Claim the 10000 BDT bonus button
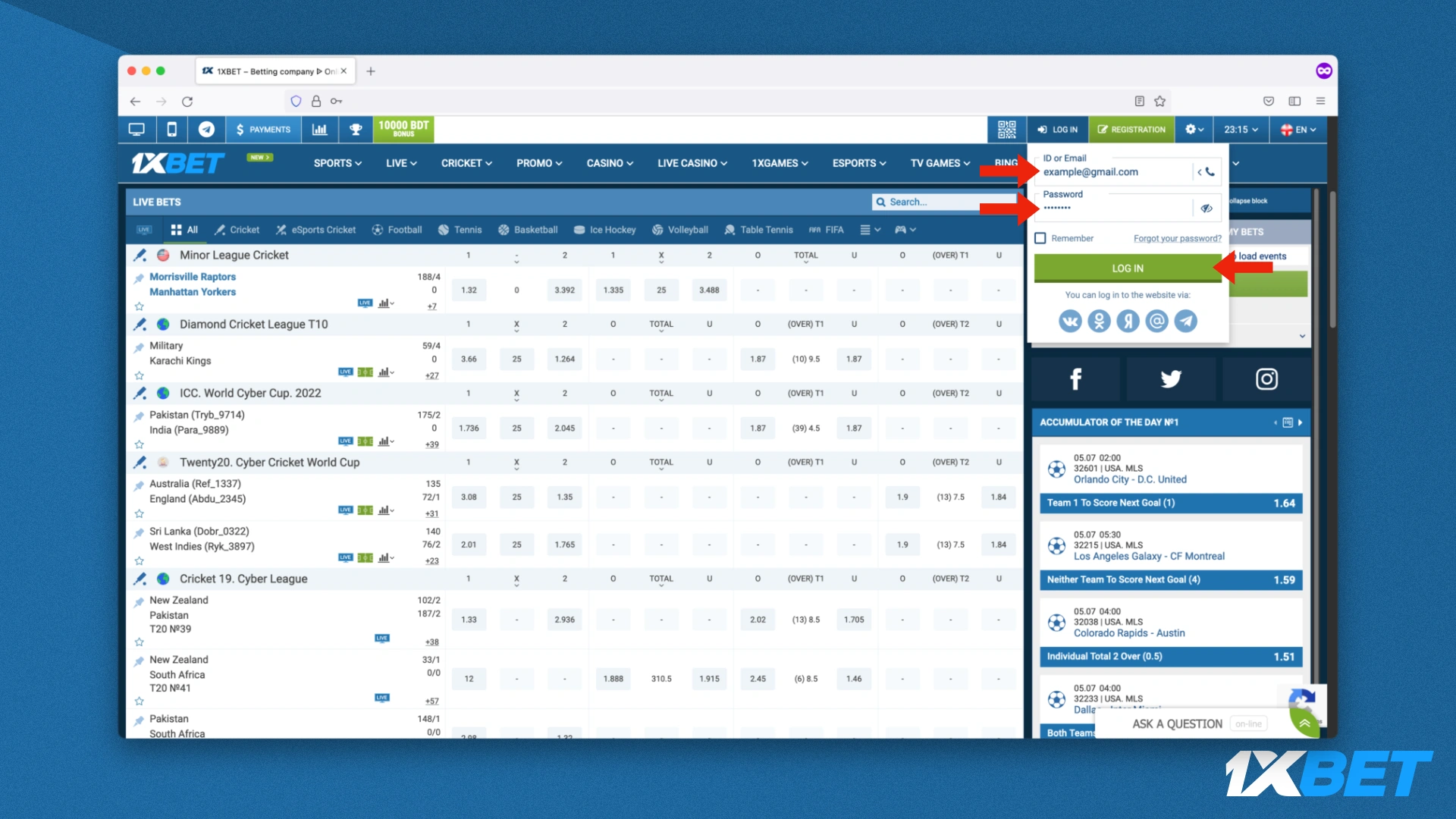This screenshot has width=1456, height=819. (403, 130)
